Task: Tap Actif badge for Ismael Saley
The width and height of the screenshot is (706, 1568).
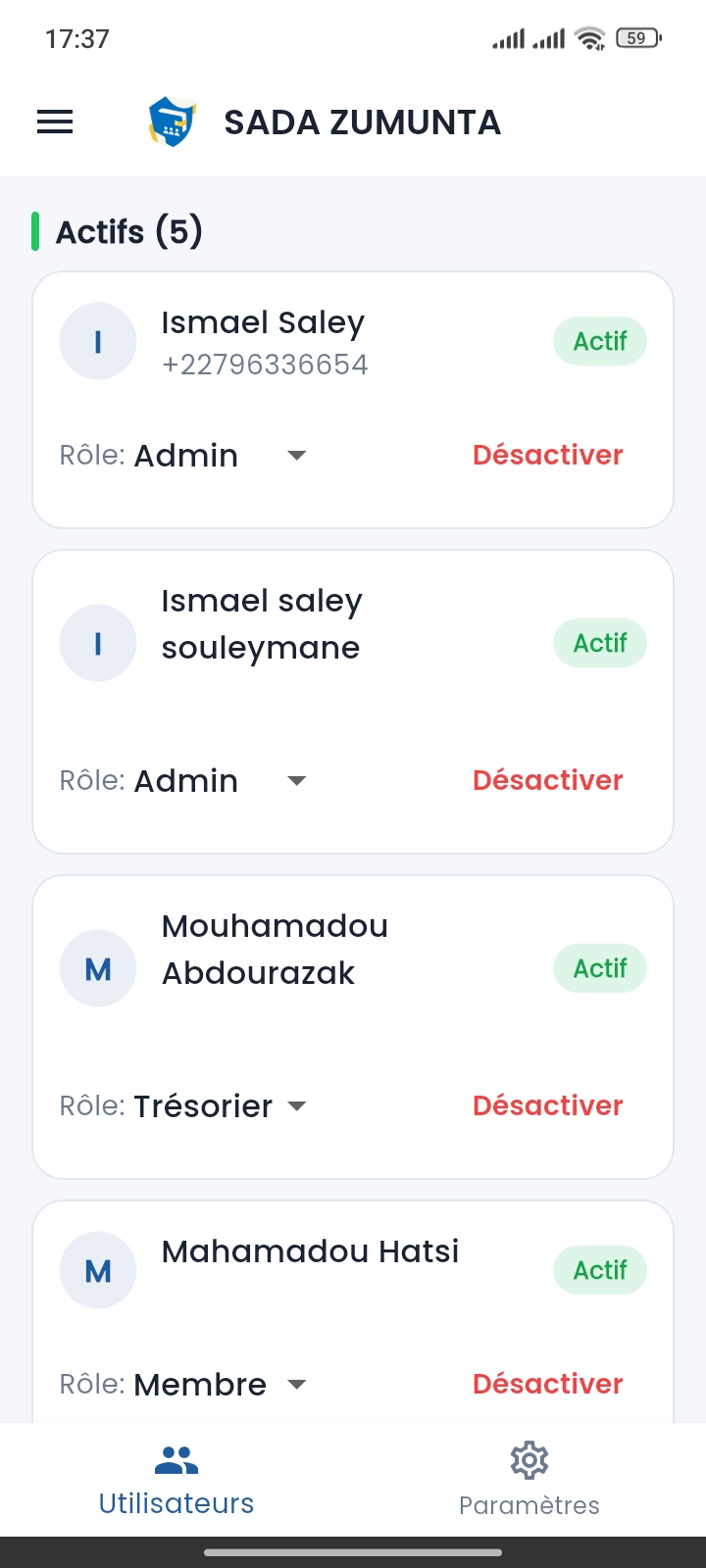Action: point(600,342)
